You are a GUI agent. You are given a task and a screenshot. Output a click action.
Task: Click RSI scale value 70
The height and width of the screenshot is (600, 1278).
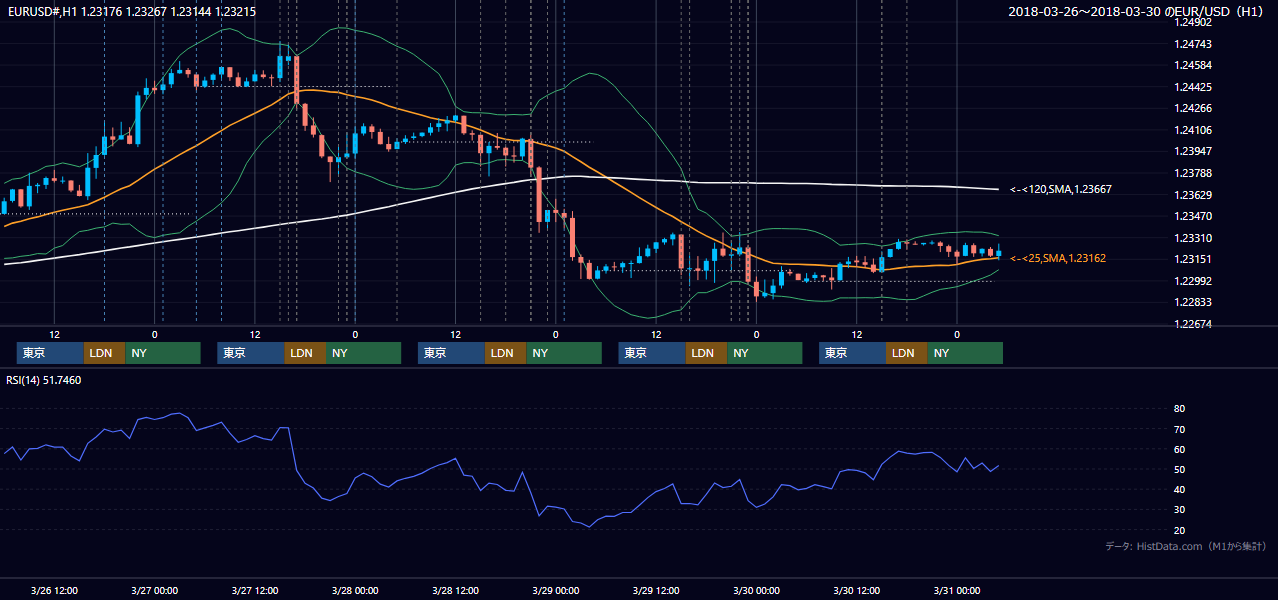[1179, 429]
